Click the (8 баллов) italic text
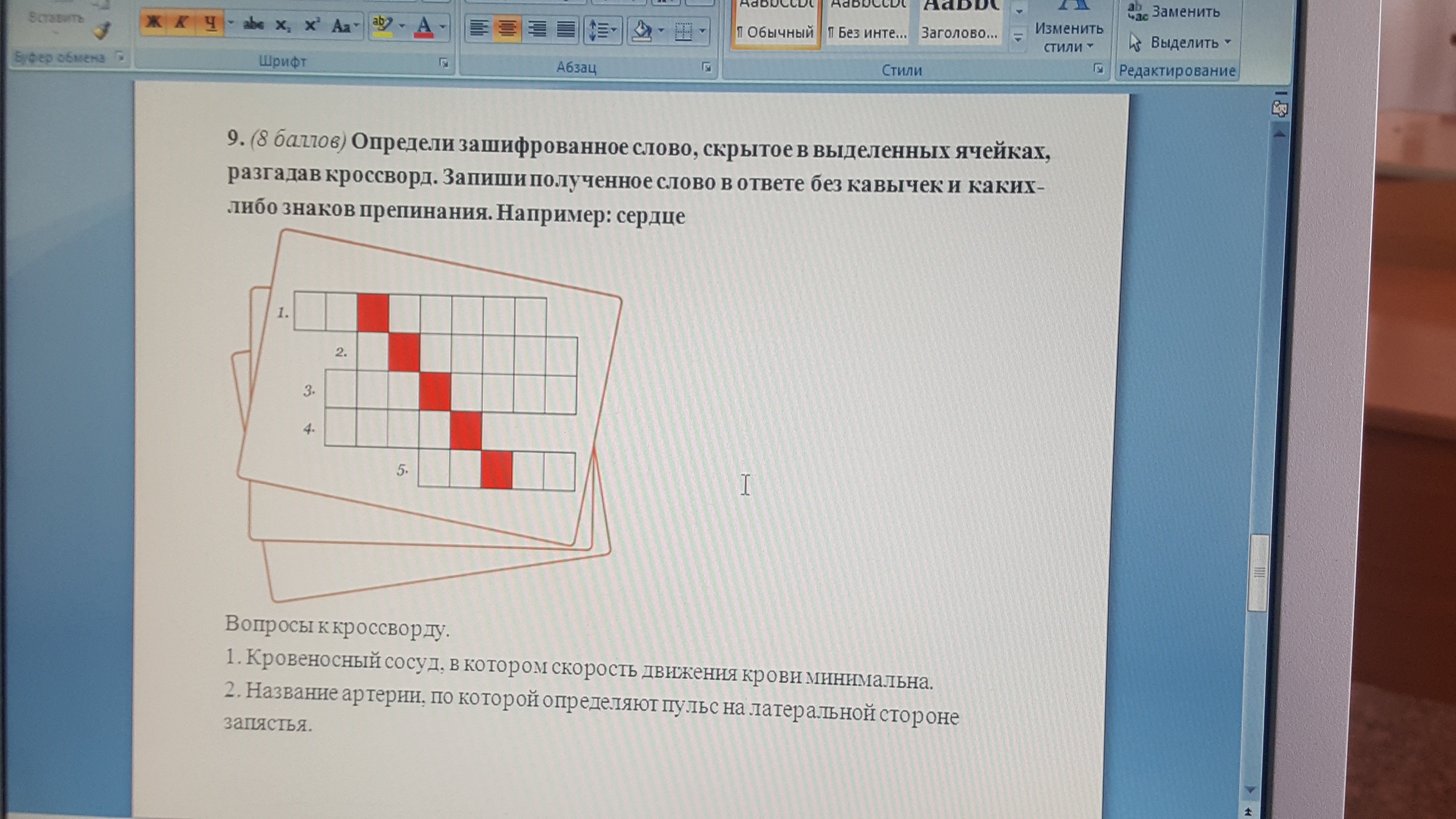This screenshot has height=819, width=1456. [298, 140]
